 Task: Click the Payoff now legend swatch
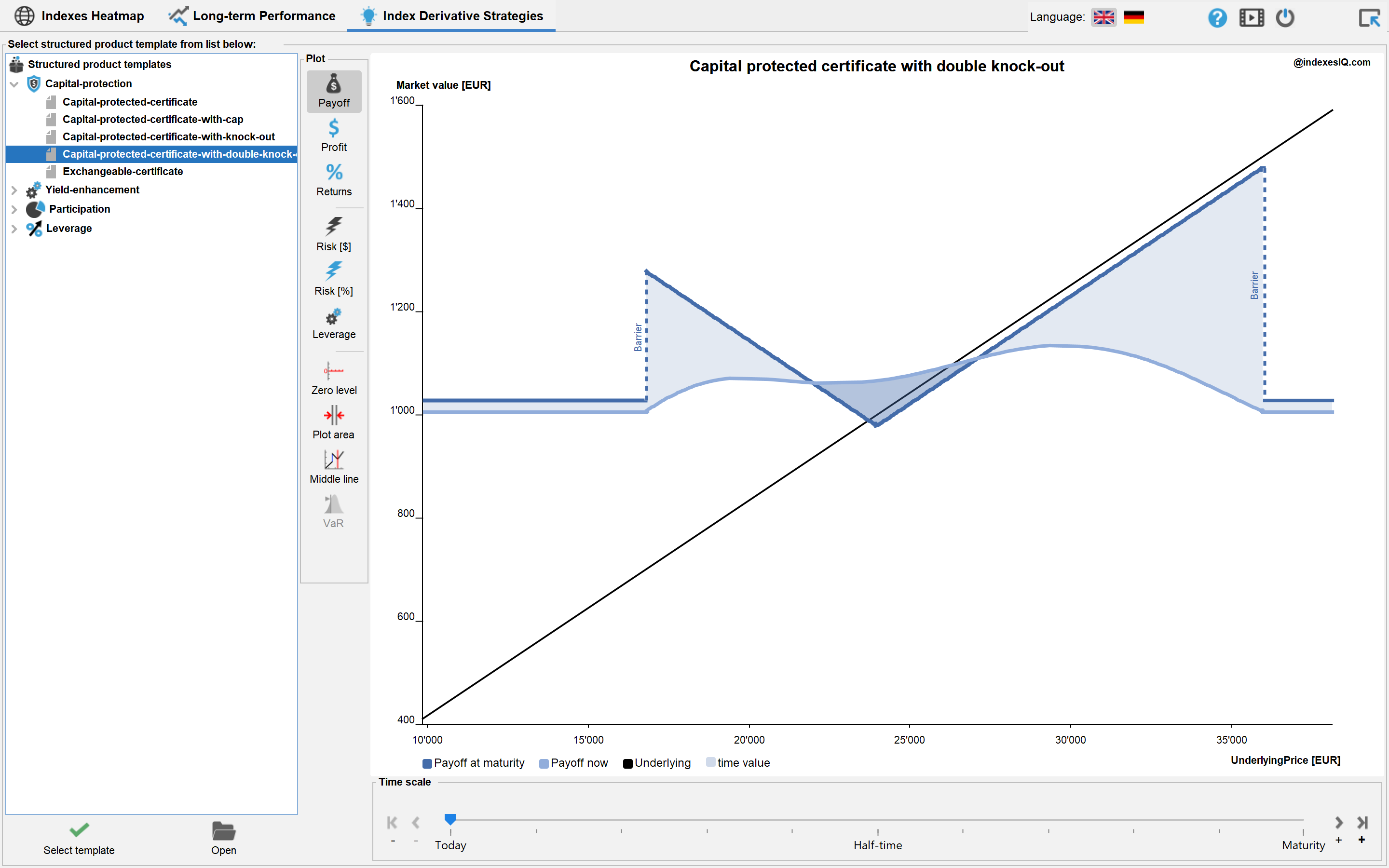(x=544, y=763)
